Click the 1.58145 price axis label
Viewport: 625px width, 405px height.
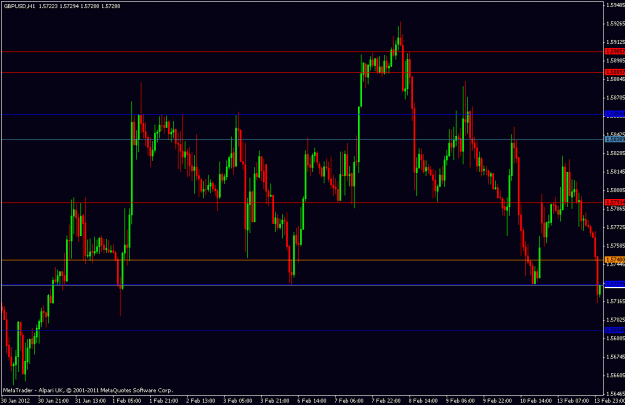click(615, 171)
